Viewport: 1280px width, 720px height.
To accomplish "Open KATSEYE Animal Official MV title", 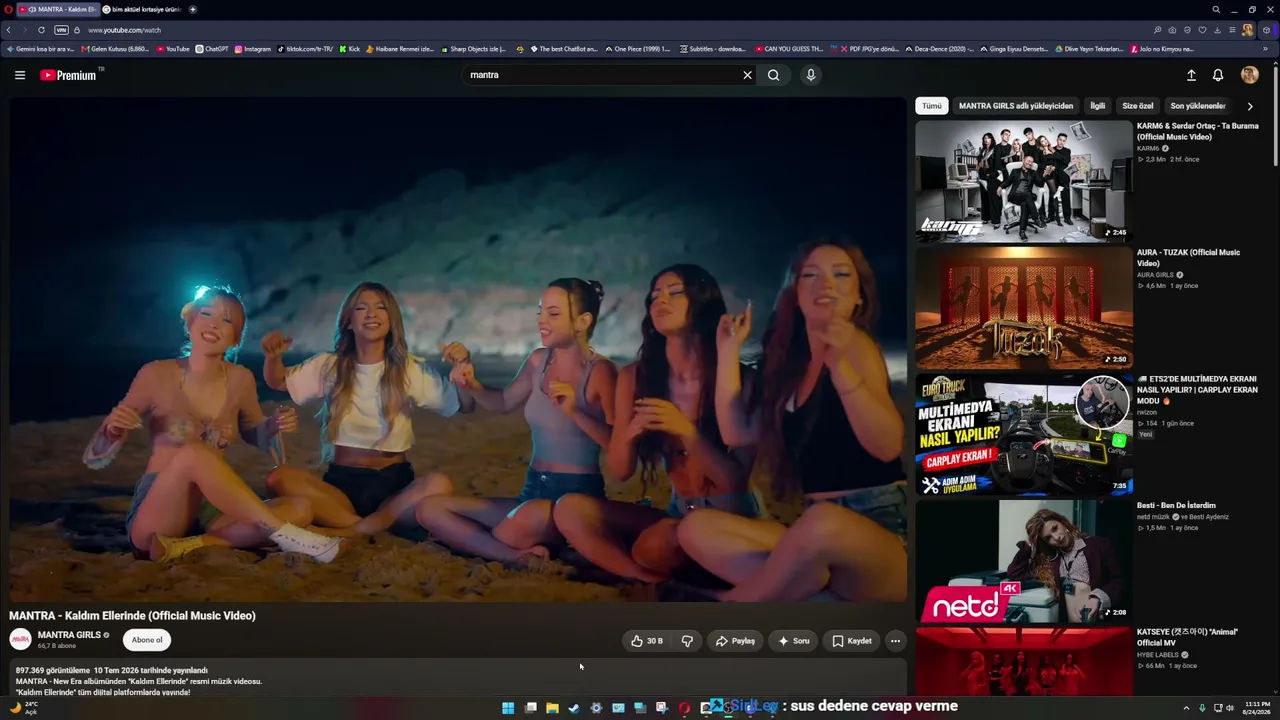I will [1187, 637].
